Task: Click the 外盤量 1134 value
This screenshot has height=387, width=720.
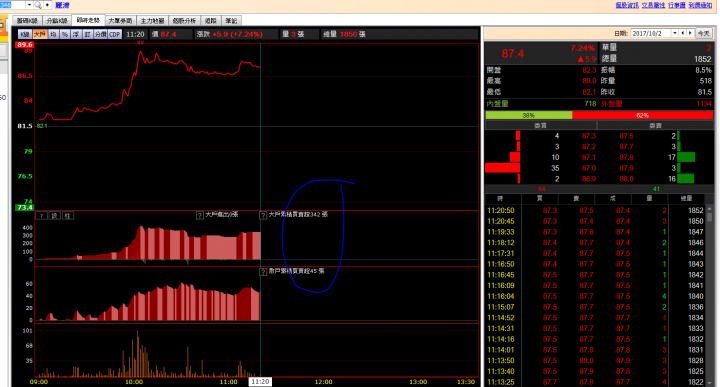Action: click(x=703, y=104)
